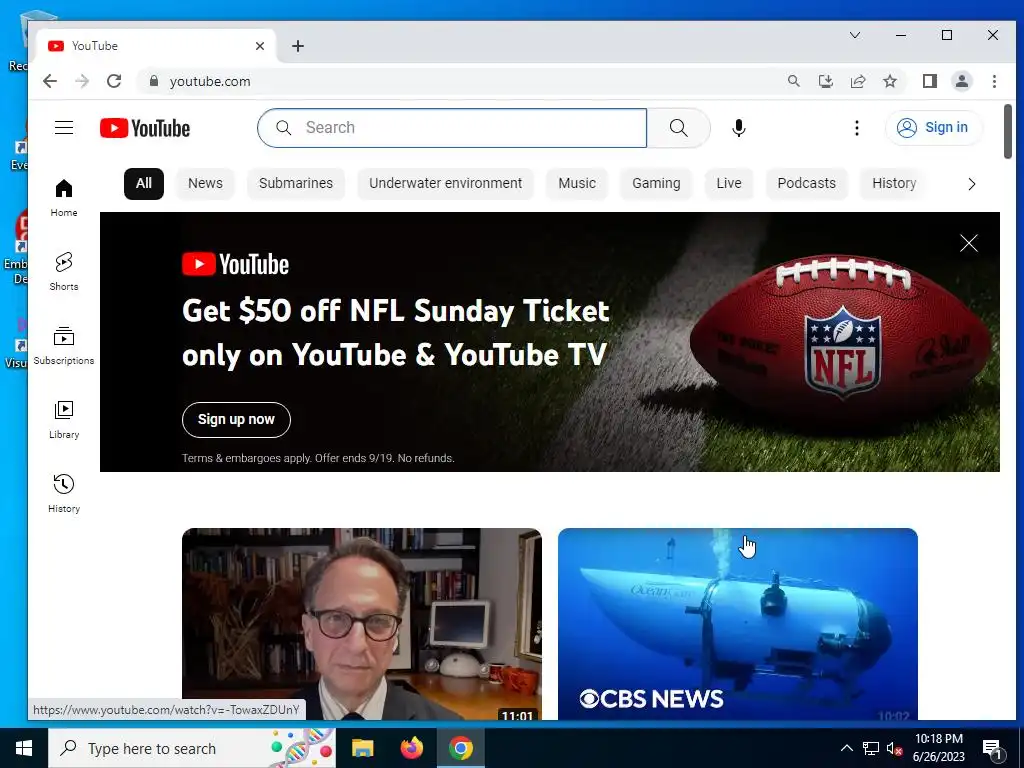Click the youtube.com address bar URL
The image size is (1024, 768).
click(210, 82)
